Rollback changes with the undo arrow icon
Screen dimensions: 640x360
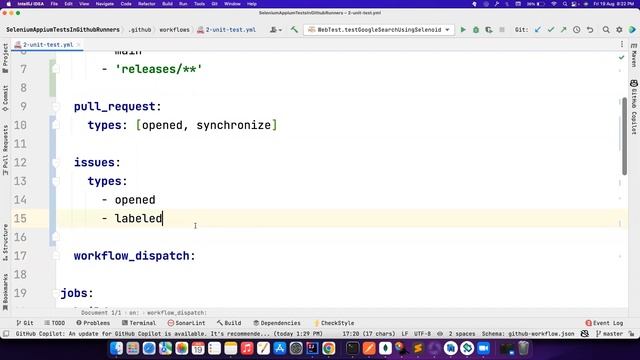click(x=590, y=30)
